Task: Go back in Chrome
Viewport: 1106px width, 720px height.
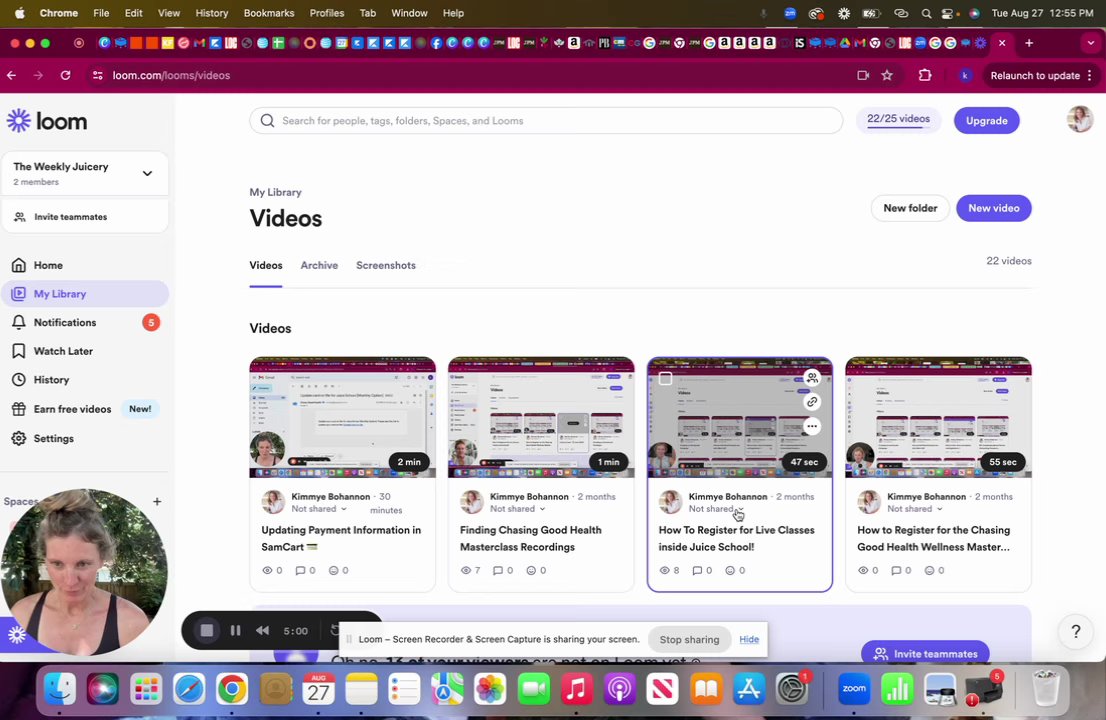Action: 11,75
